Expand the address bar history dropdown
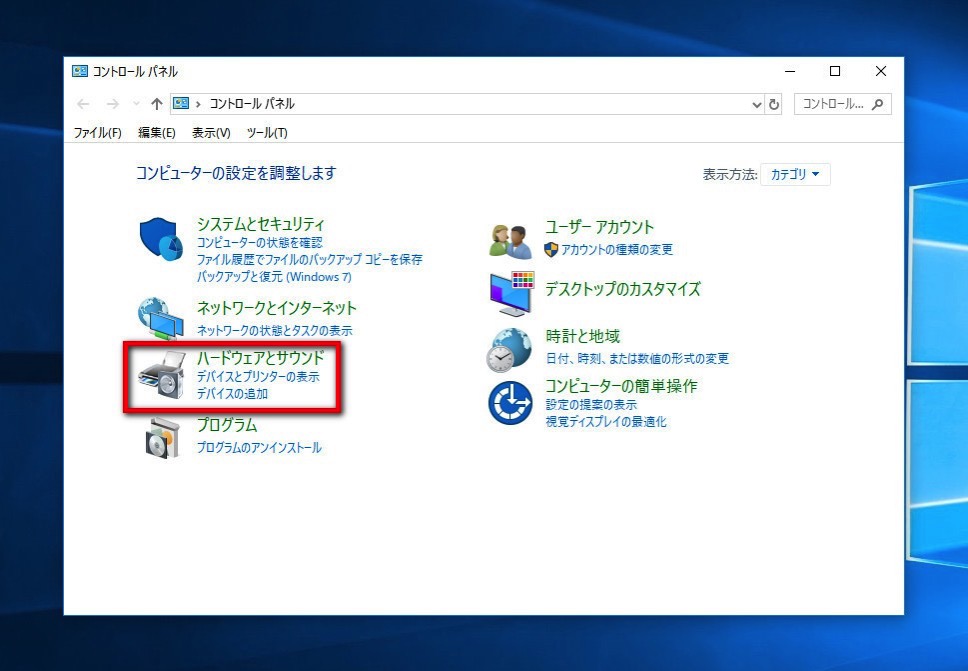Viewport: 968px width, 671px height. [756, 104]
